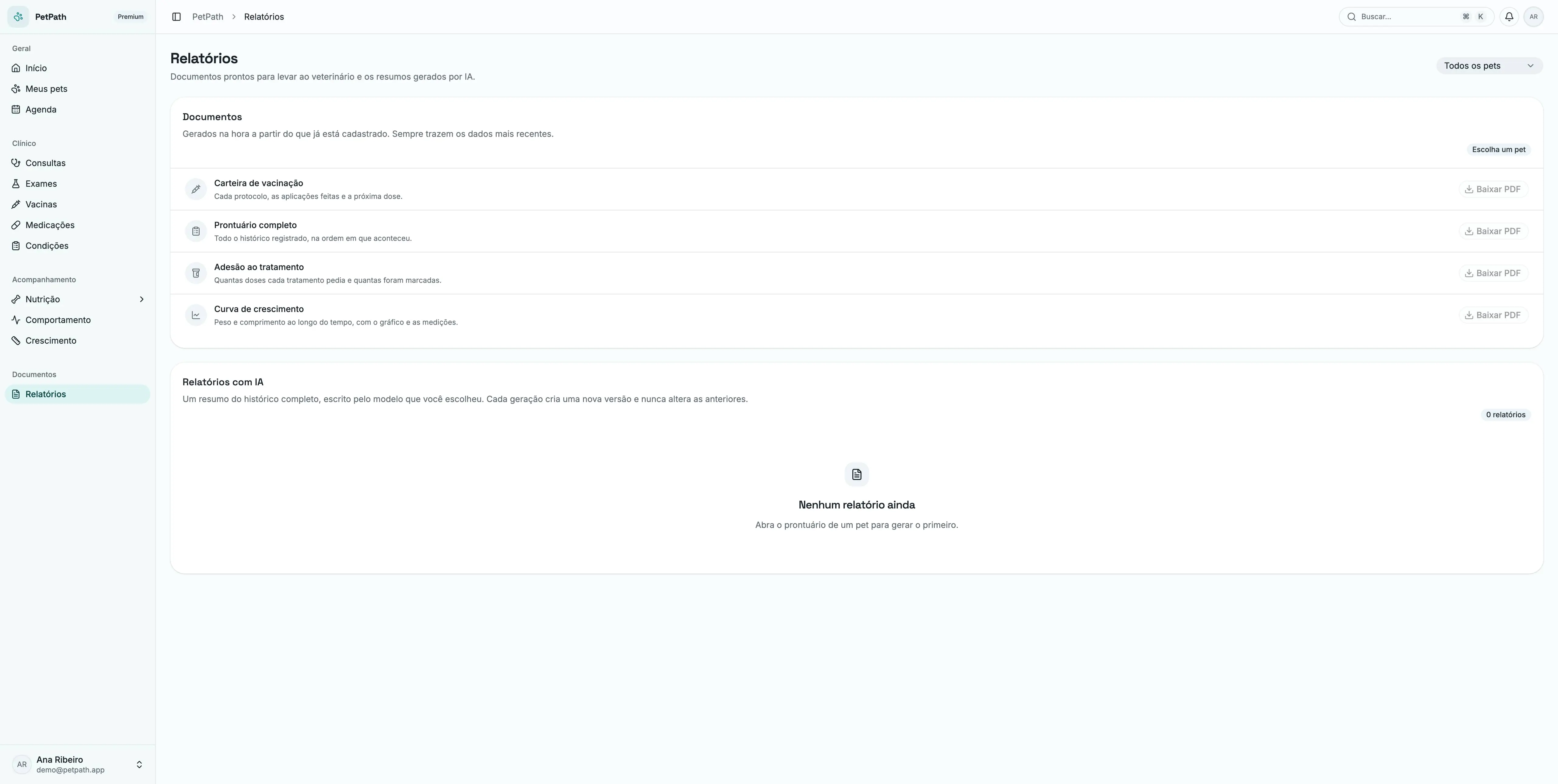Download Curva de crescimento PDF
Screen dimensions: 1558x784
tap(1493, 315)
